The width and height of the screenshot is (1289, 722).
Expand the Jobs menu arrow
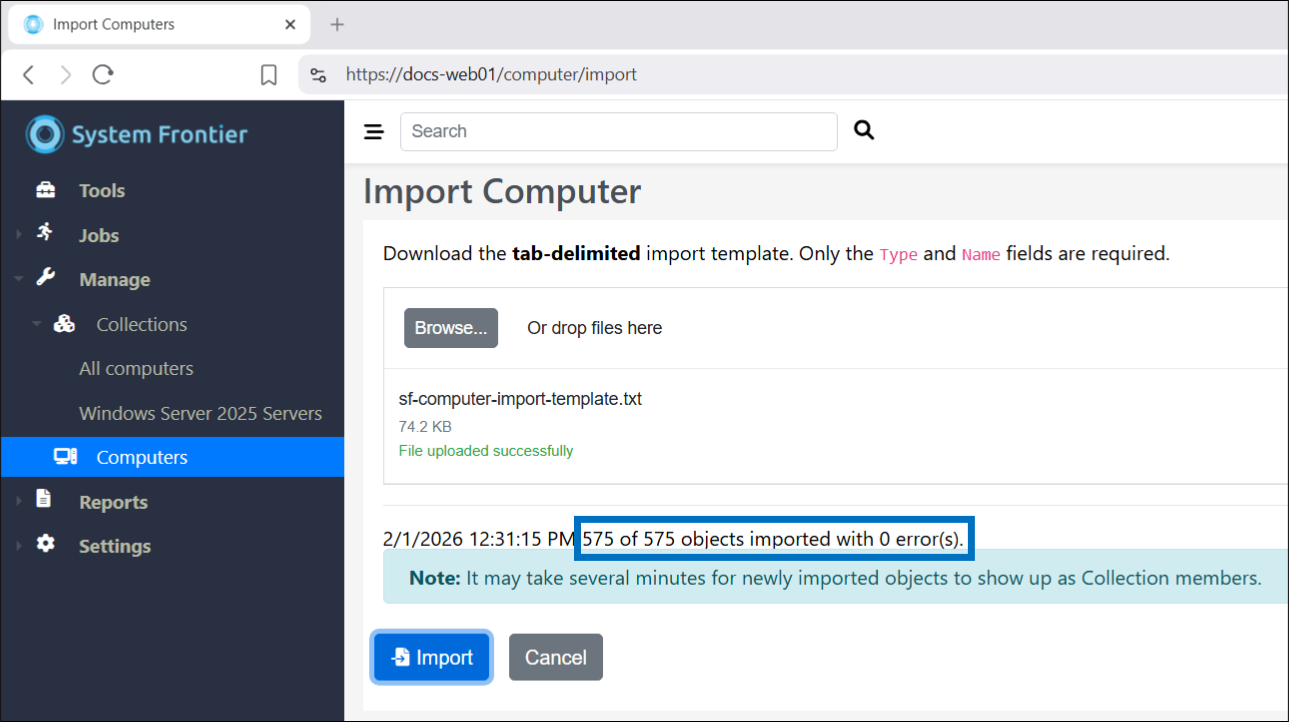pyautogui.click(x=18, y=235)
